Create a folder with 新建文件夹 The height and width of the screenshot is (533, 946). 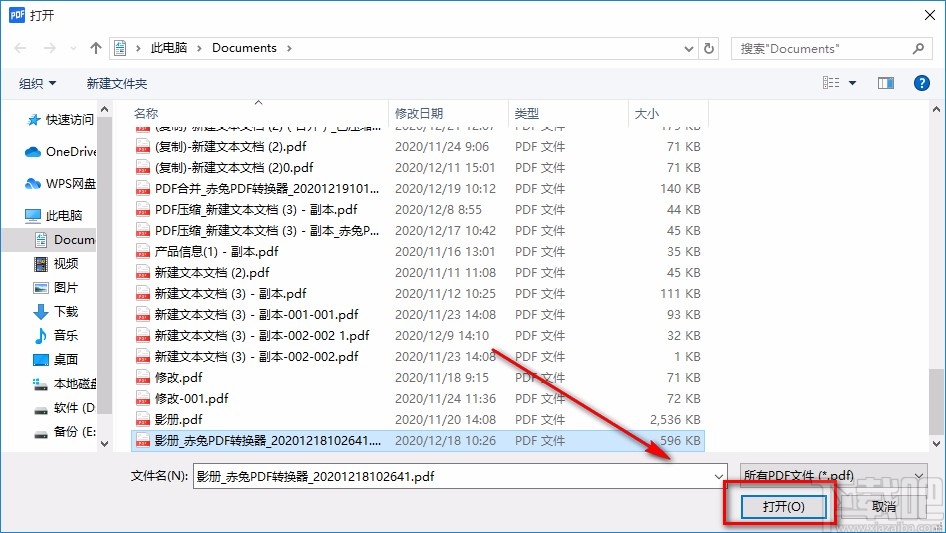(116, 83)
